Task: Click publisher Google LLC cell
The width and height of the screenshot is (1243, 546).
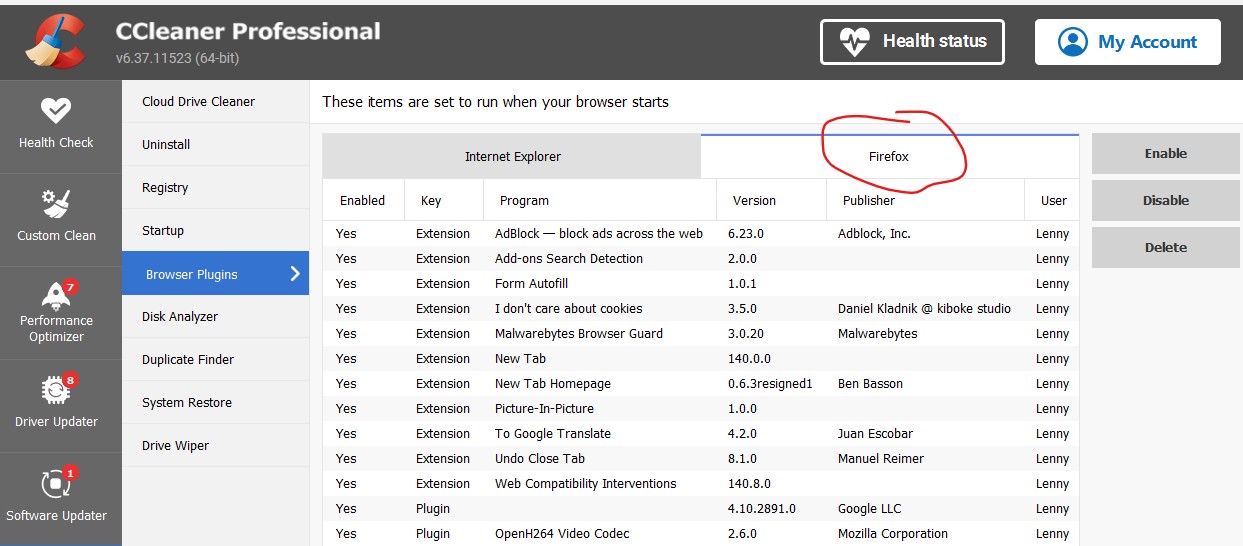Action: tap(870, 509)
